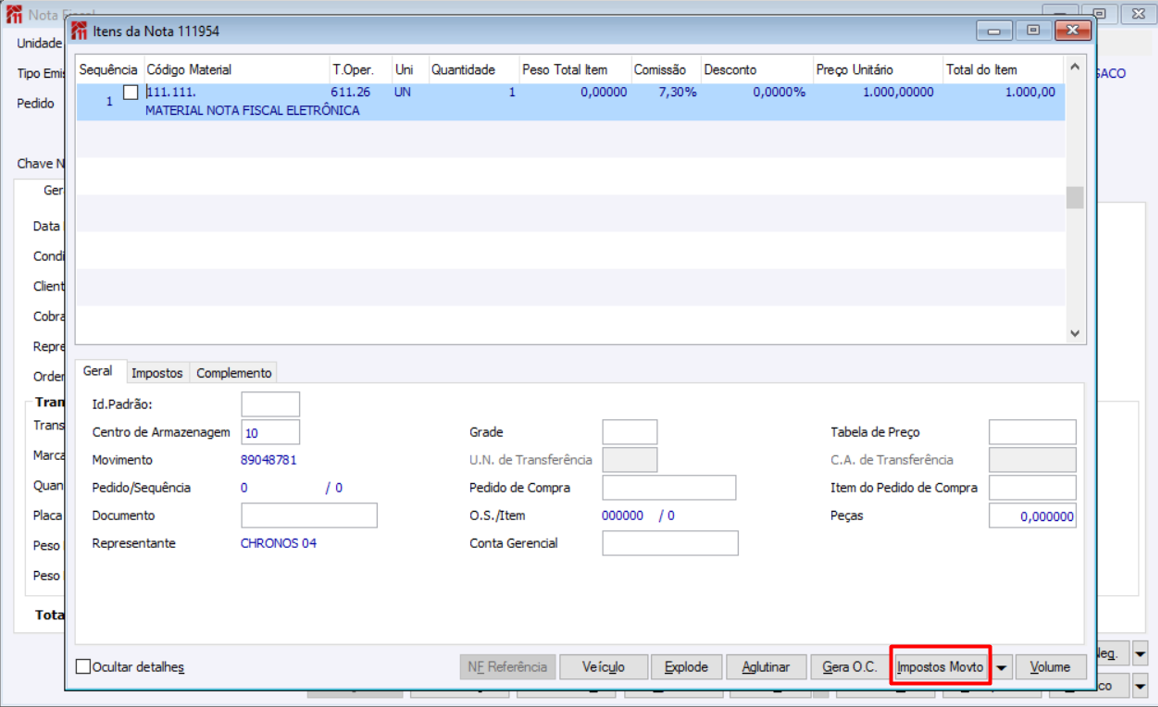Click the Tabela de Preço field
The image size is (1158, 707).
(x=1032, y=432)
